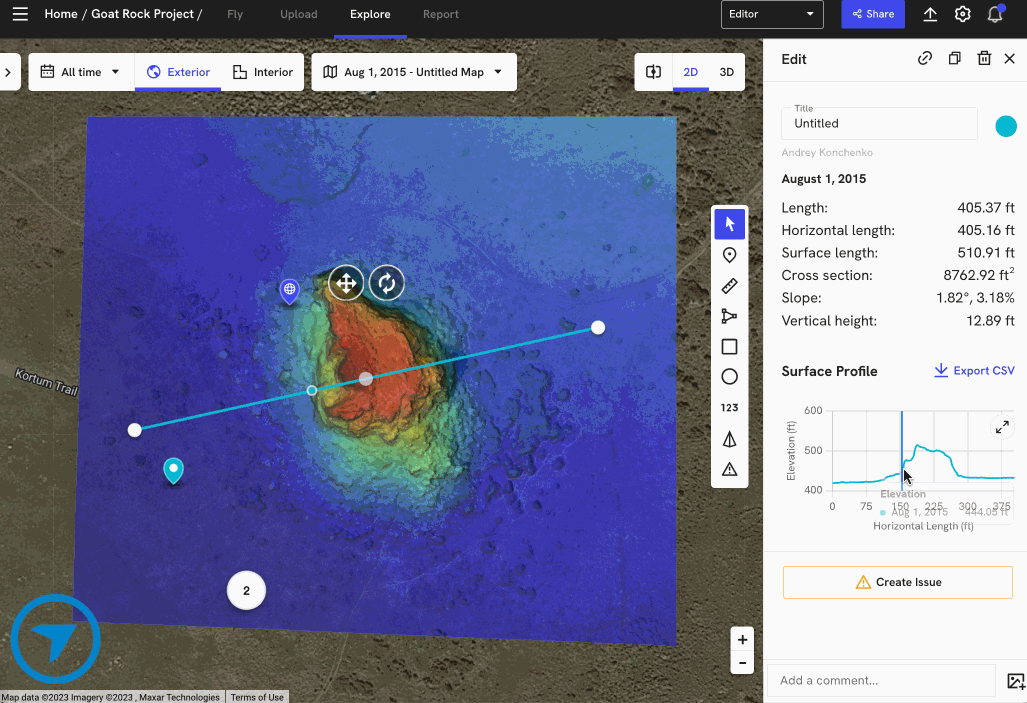This screenshot has height=703, width=1027.
Task: Activate the ruler measurement tool
Action: point(729,285)
